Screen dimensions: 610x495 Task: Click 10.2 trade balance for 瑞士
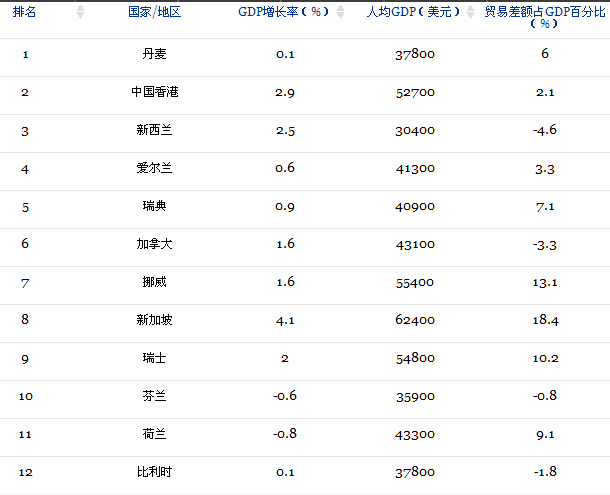click(x=545, y=358)
